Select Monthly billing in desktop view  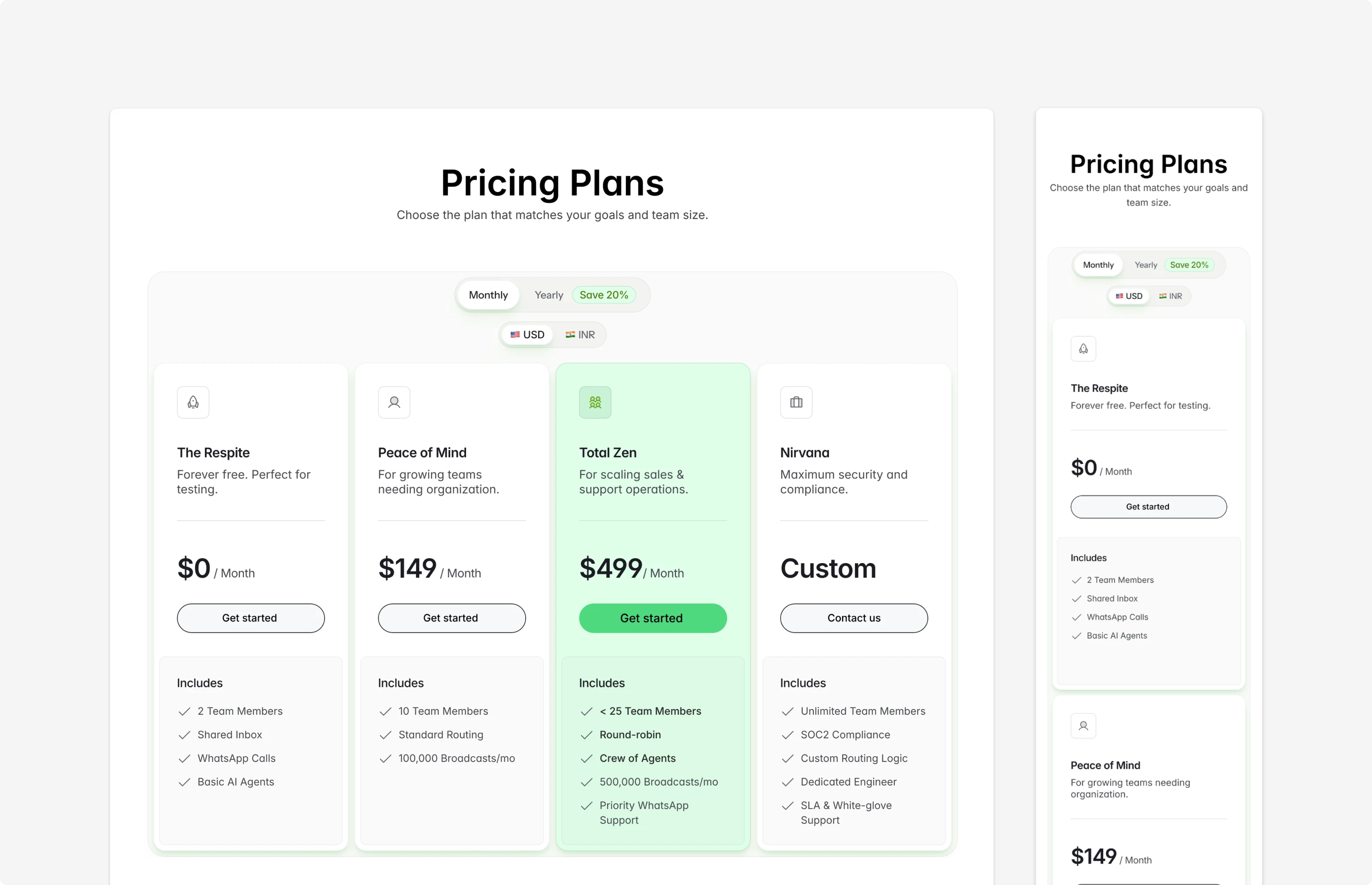coord(488,295)
